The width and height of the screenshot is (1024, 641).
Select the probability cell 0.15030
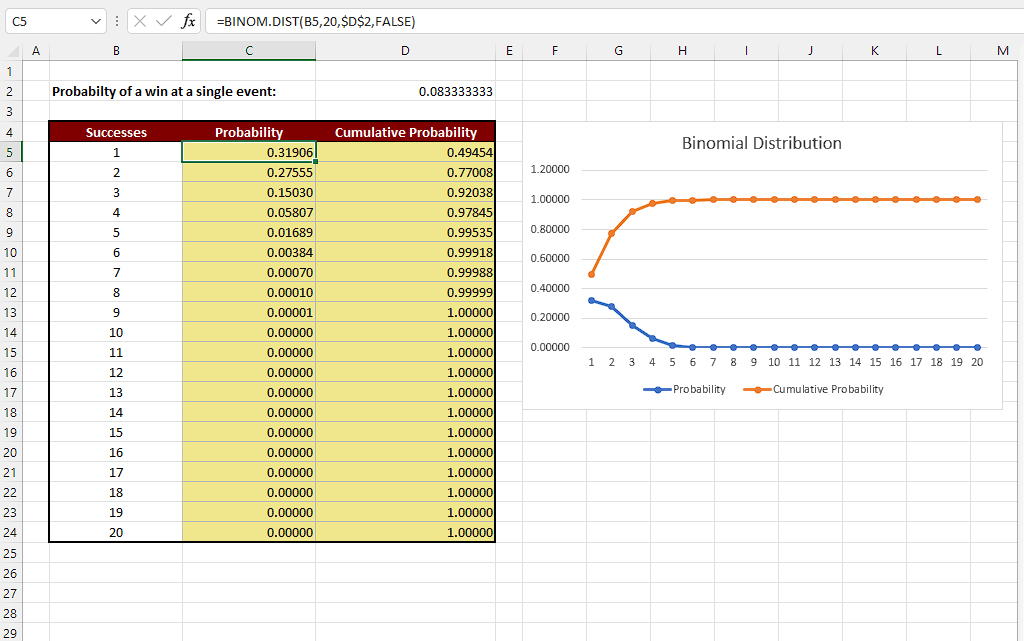(249, 193)
